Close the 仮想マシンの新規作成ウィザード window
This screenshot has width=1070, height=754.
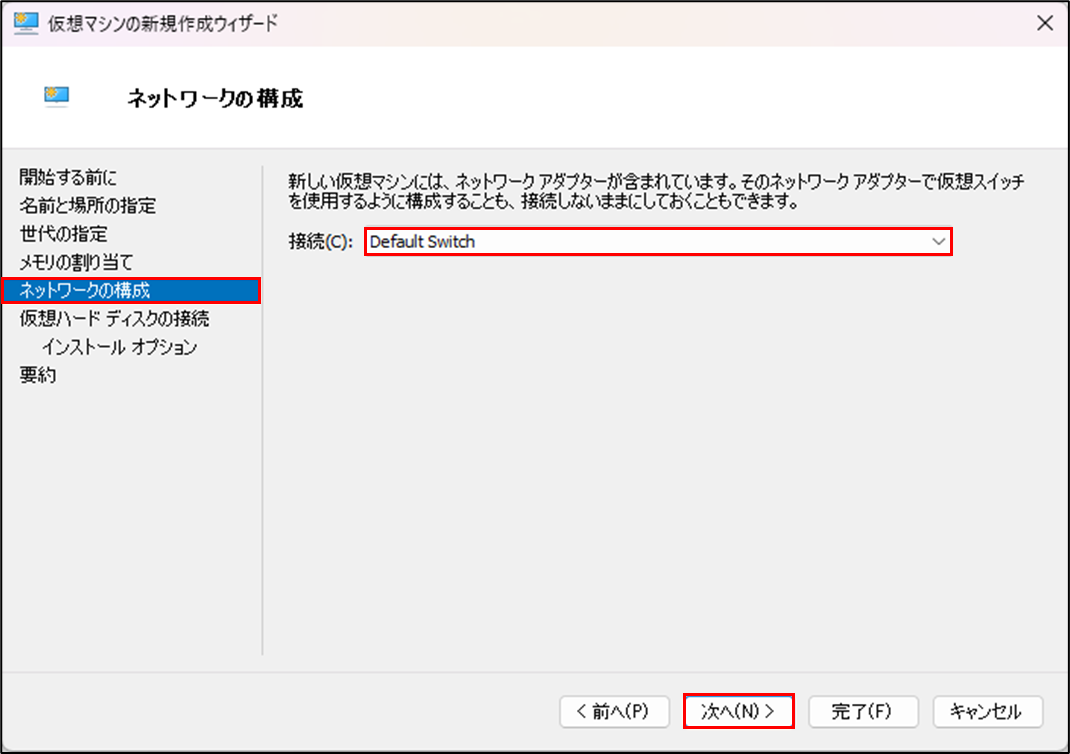[1044, 23]
